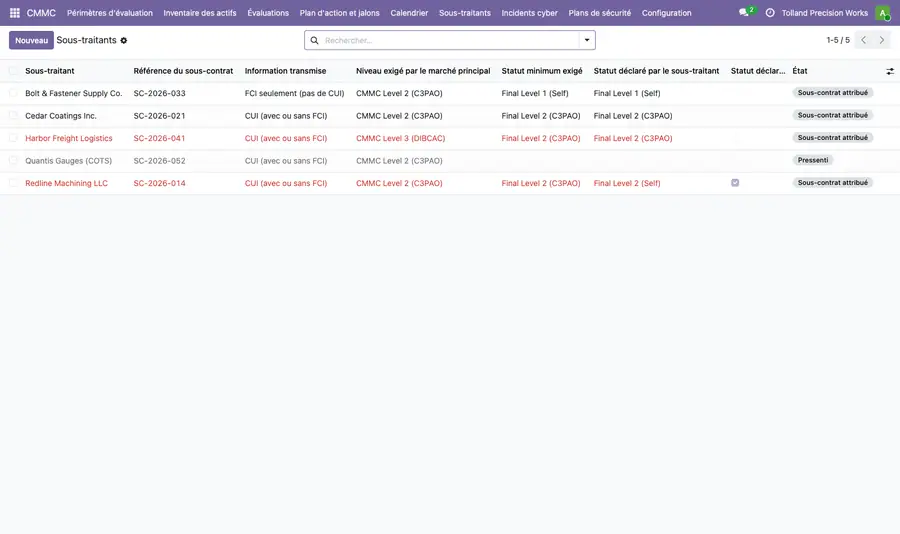Sort by Sous-traitant column header

click(49, 71)
